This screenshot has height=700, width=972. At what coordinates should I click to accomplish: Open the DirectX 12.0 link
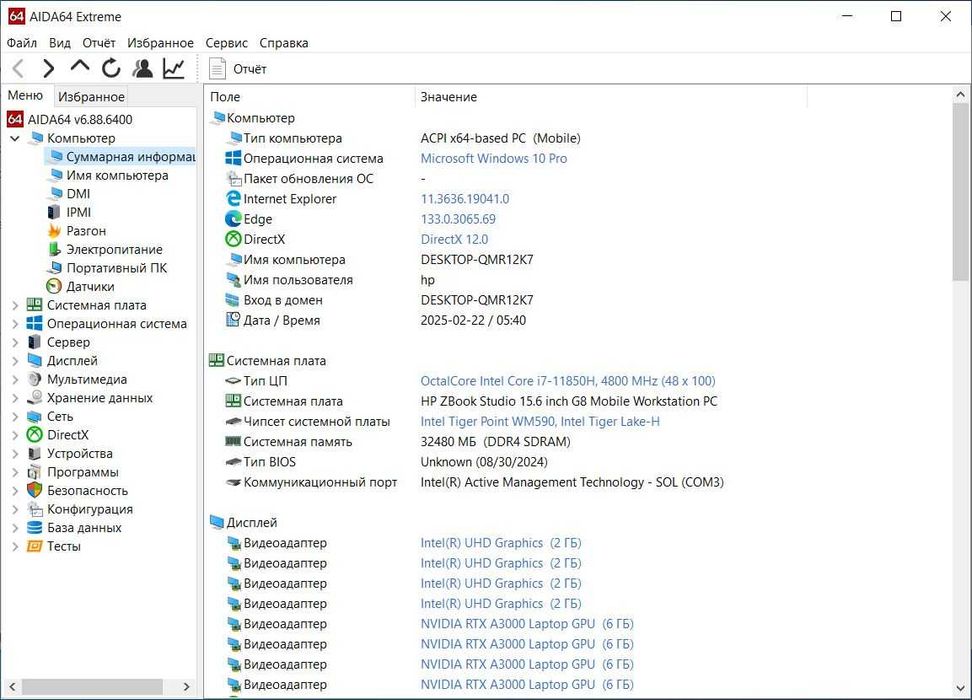tap(454, 239)
